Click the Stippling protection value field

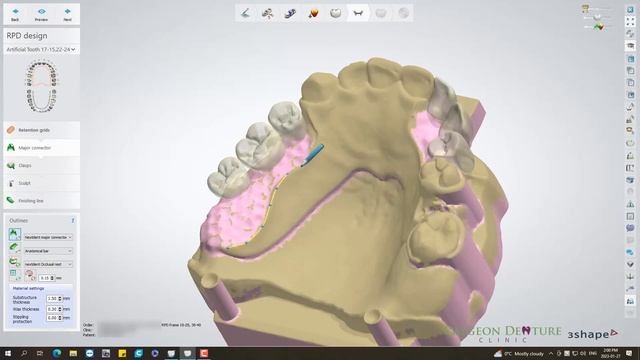click(x=54, y=318)
